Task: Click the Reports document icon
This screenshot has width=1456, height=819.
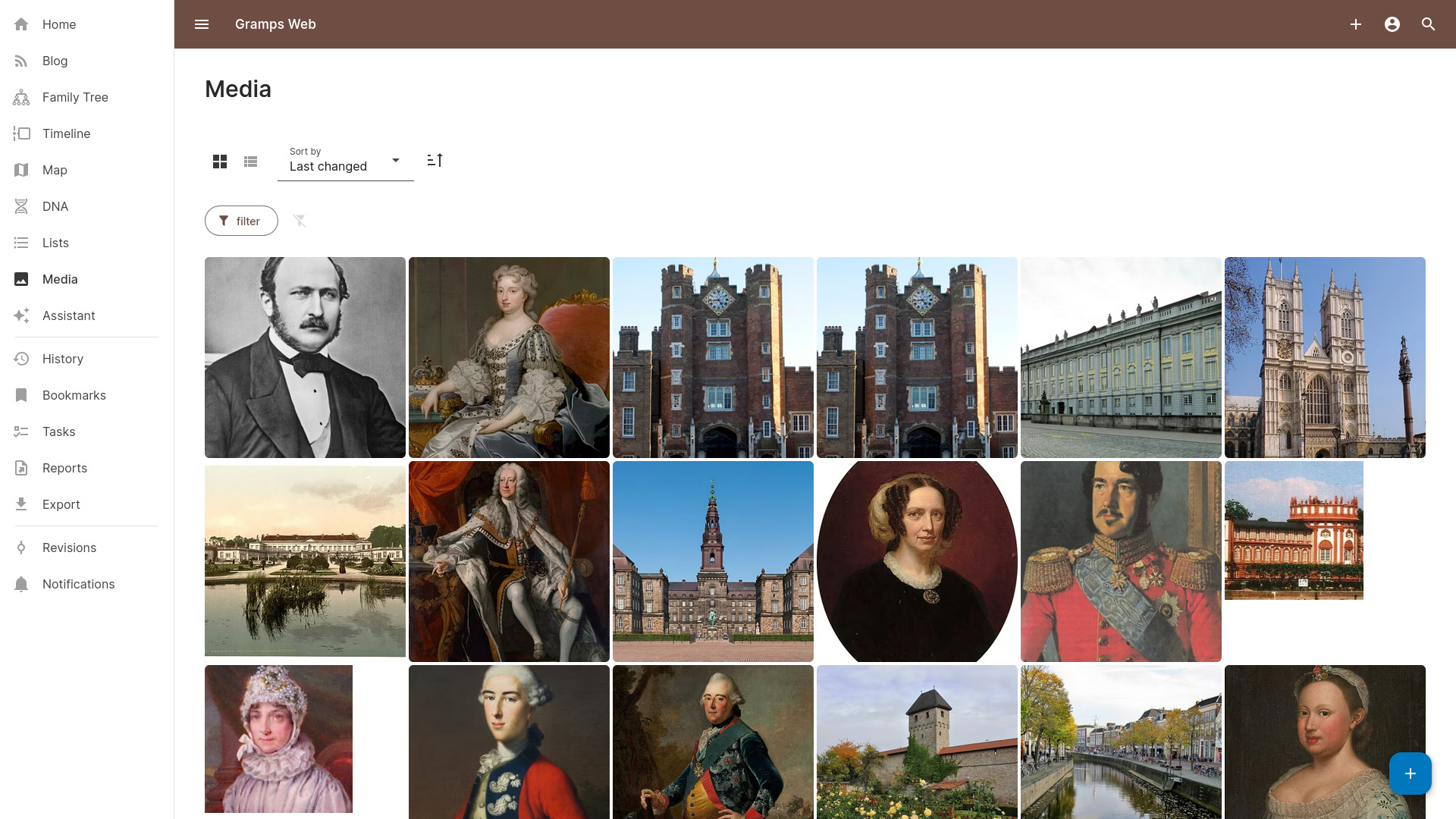Action: point(21,468)
